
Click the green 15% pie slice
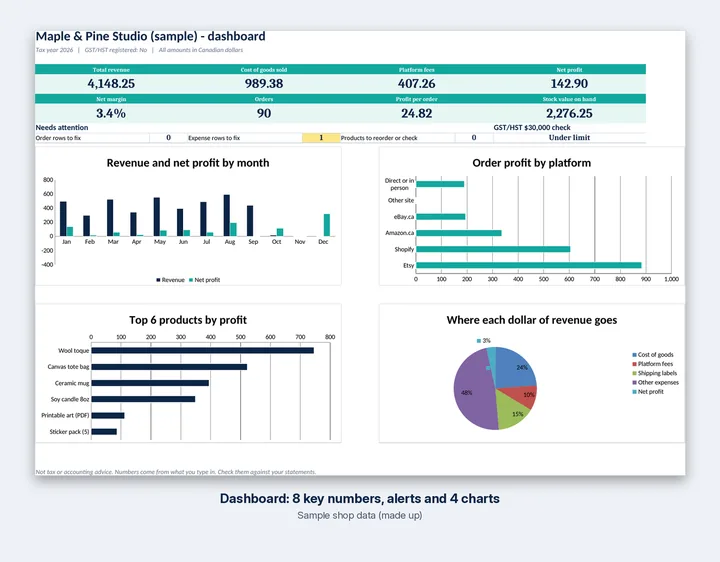click(x=511, y=411)
